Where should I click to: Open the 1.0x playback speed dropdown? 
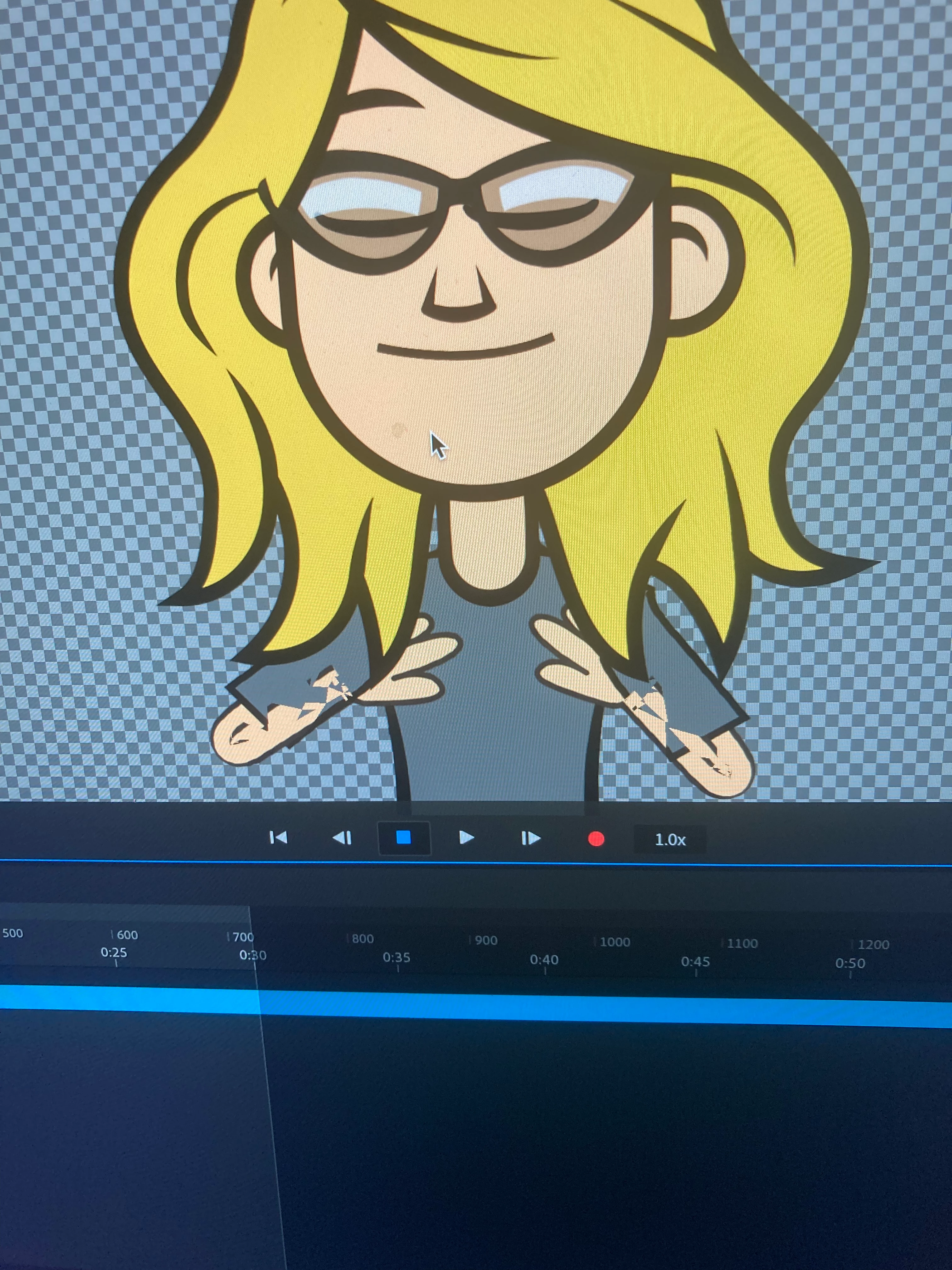point(670,840)
